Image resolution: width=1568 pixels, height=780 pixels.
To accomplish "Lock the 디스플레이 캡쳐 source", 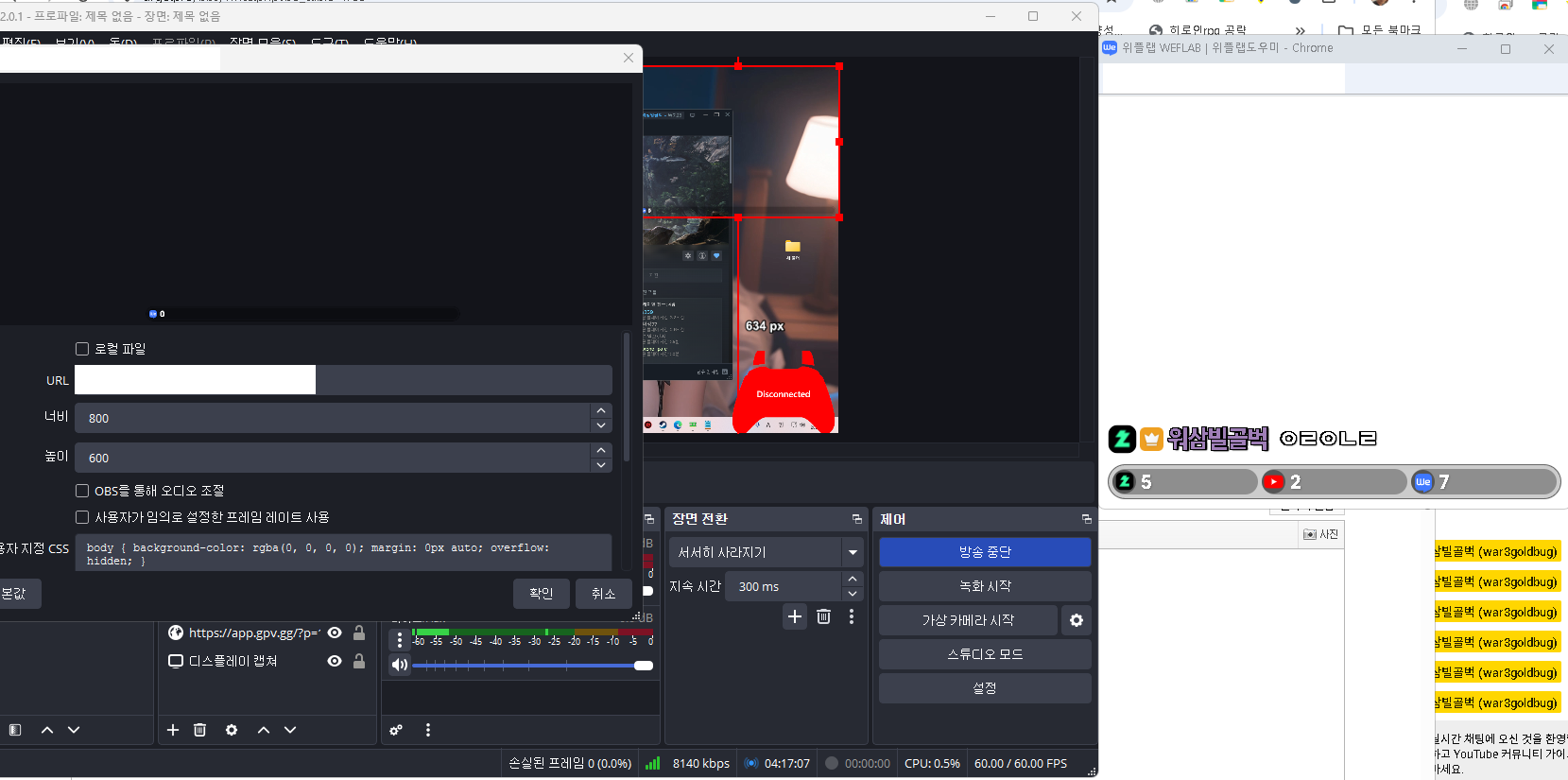I will pyautogui.click(x=359, y=661).
